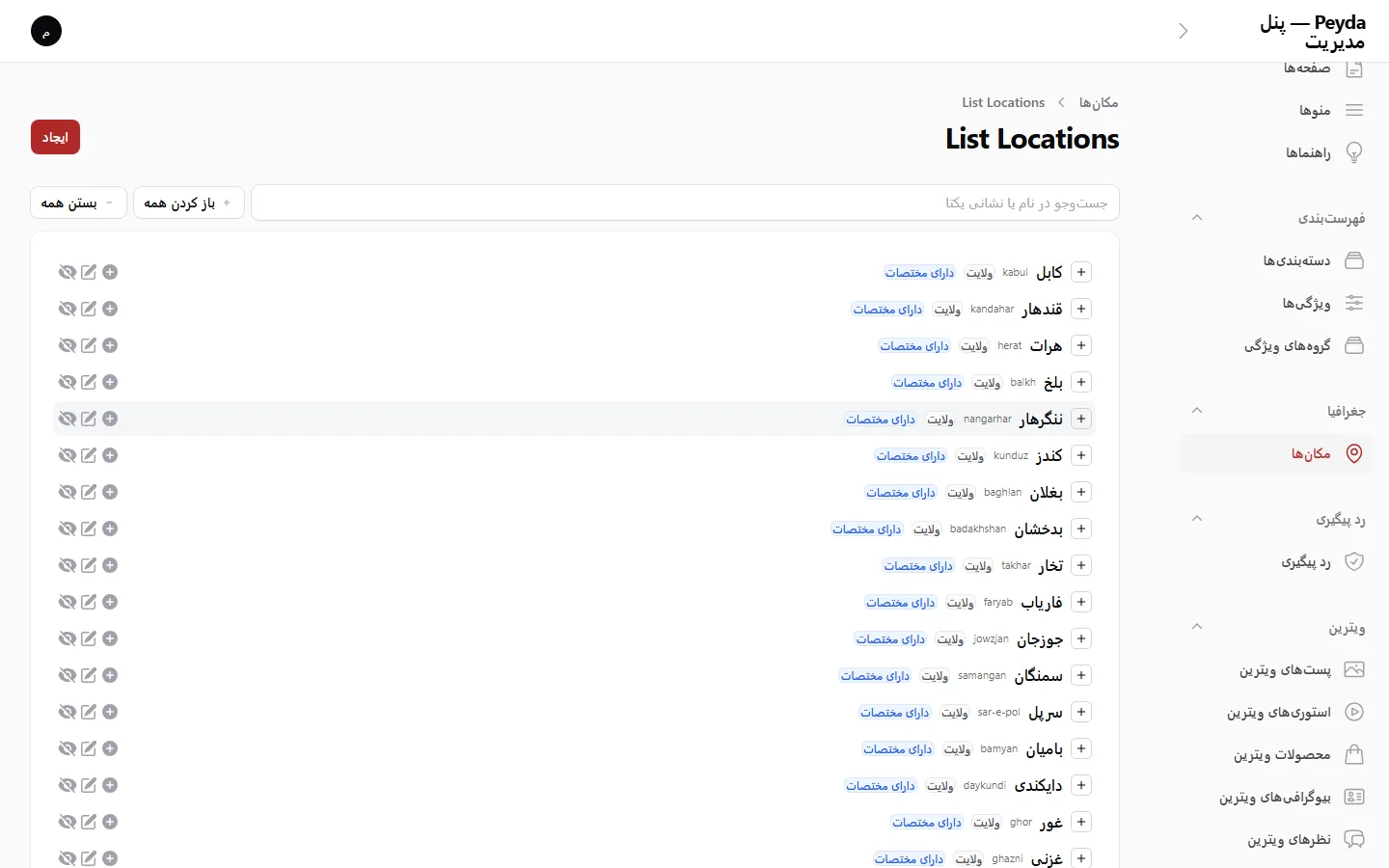Screen dimensions: 1389x868
Task: Open دسته‌بندی‌ها in the sidebar
Action: [x=1276, y=260]
